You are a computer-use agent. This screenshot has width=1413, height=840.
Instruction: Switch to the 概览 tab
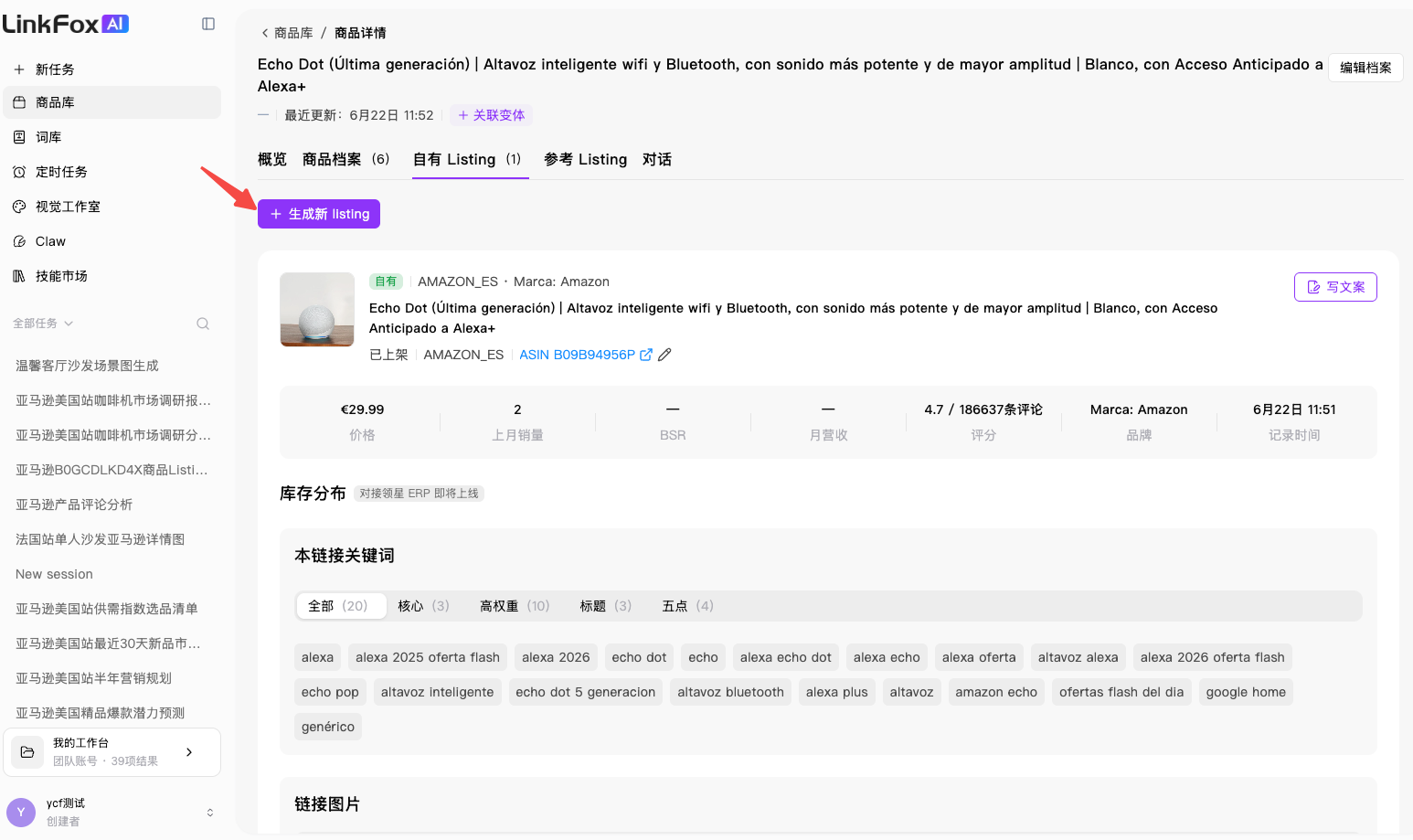point(272,159)
